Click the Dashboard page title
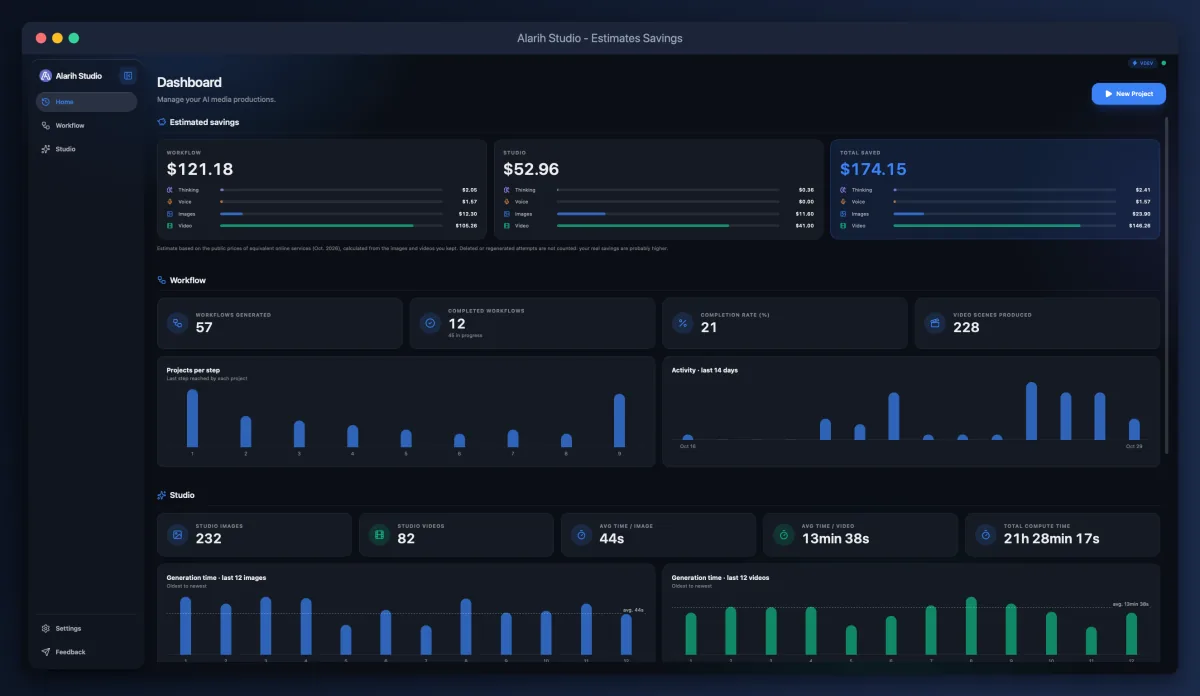1200x696 pixels. tap(189, 83)
